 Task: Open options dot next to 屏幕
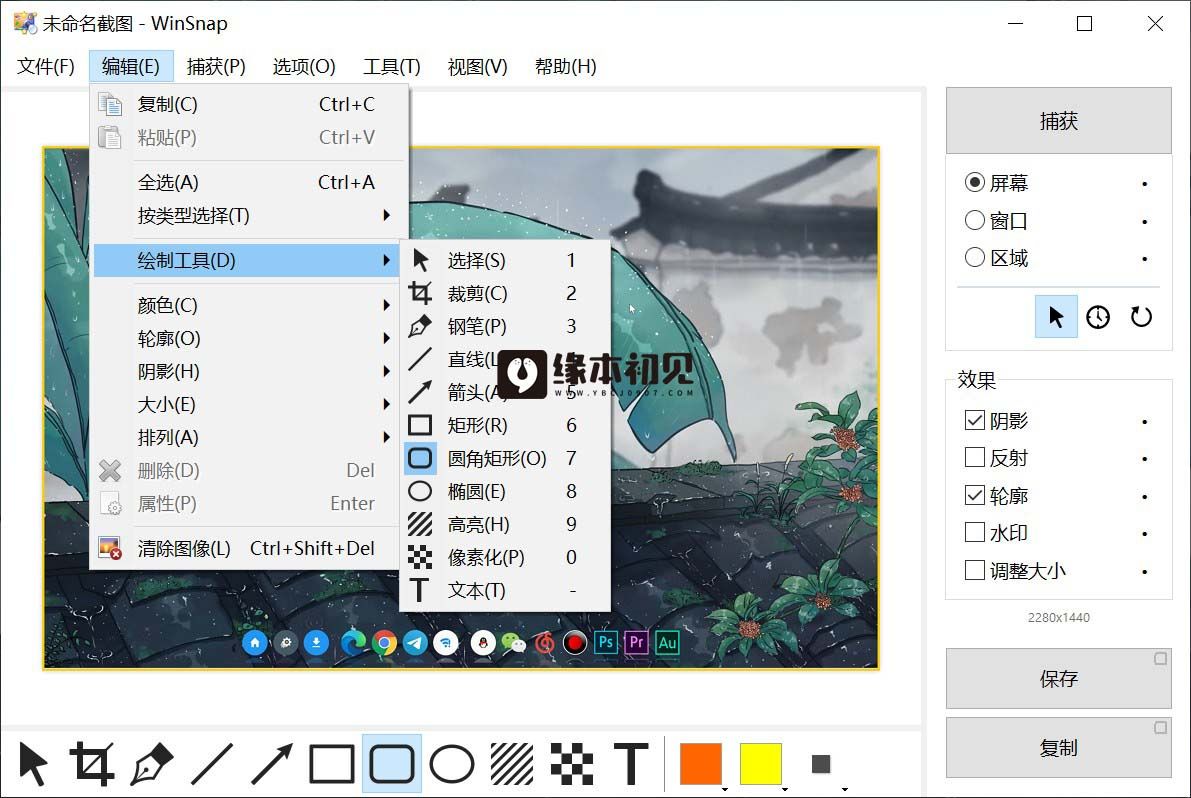pyautogui.click(x=1145, y=184)
